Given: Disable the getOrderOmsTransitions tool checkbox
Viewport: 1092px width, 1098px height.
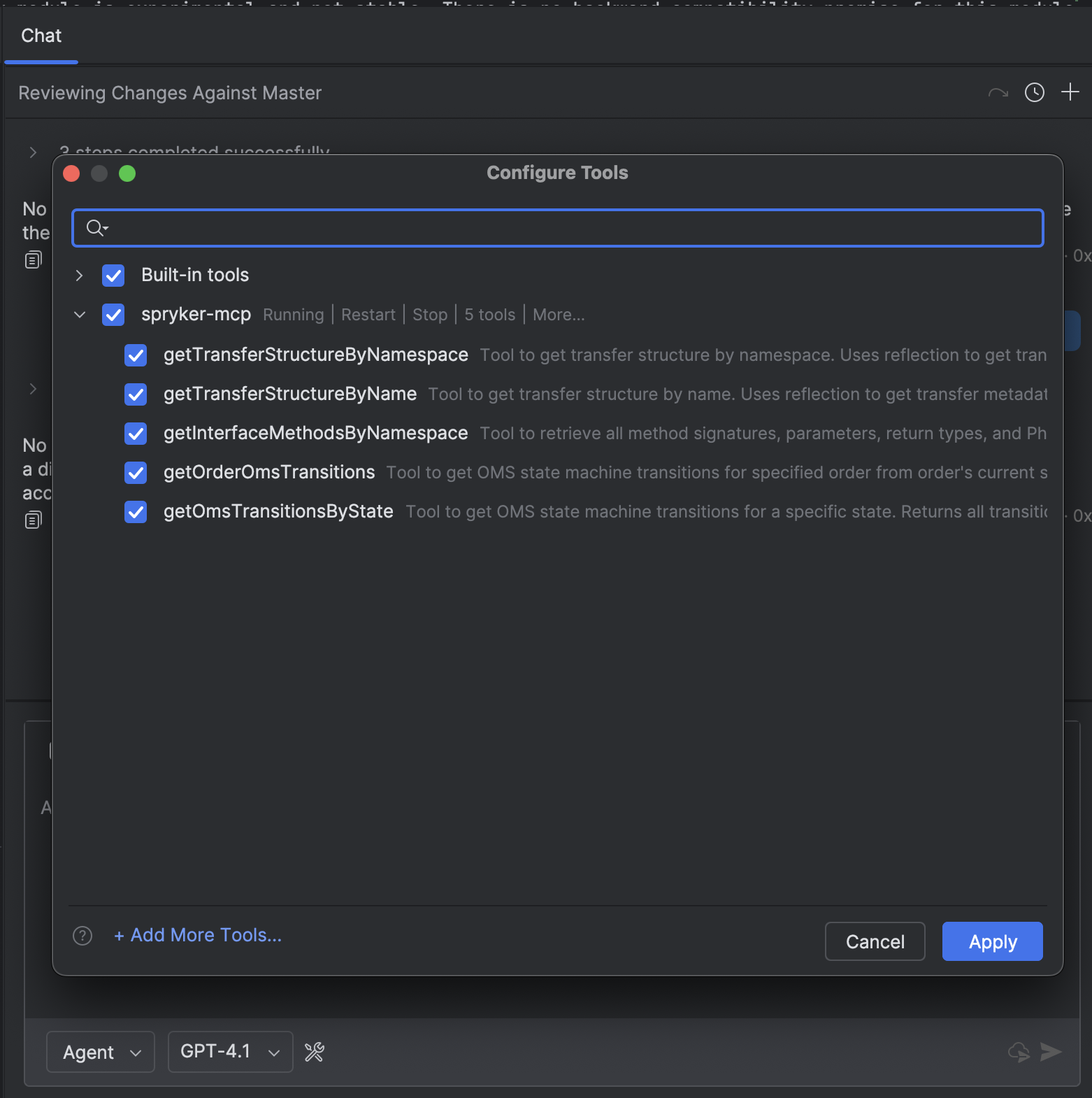Looking at the screenshot, I should [x=136, y=473].
